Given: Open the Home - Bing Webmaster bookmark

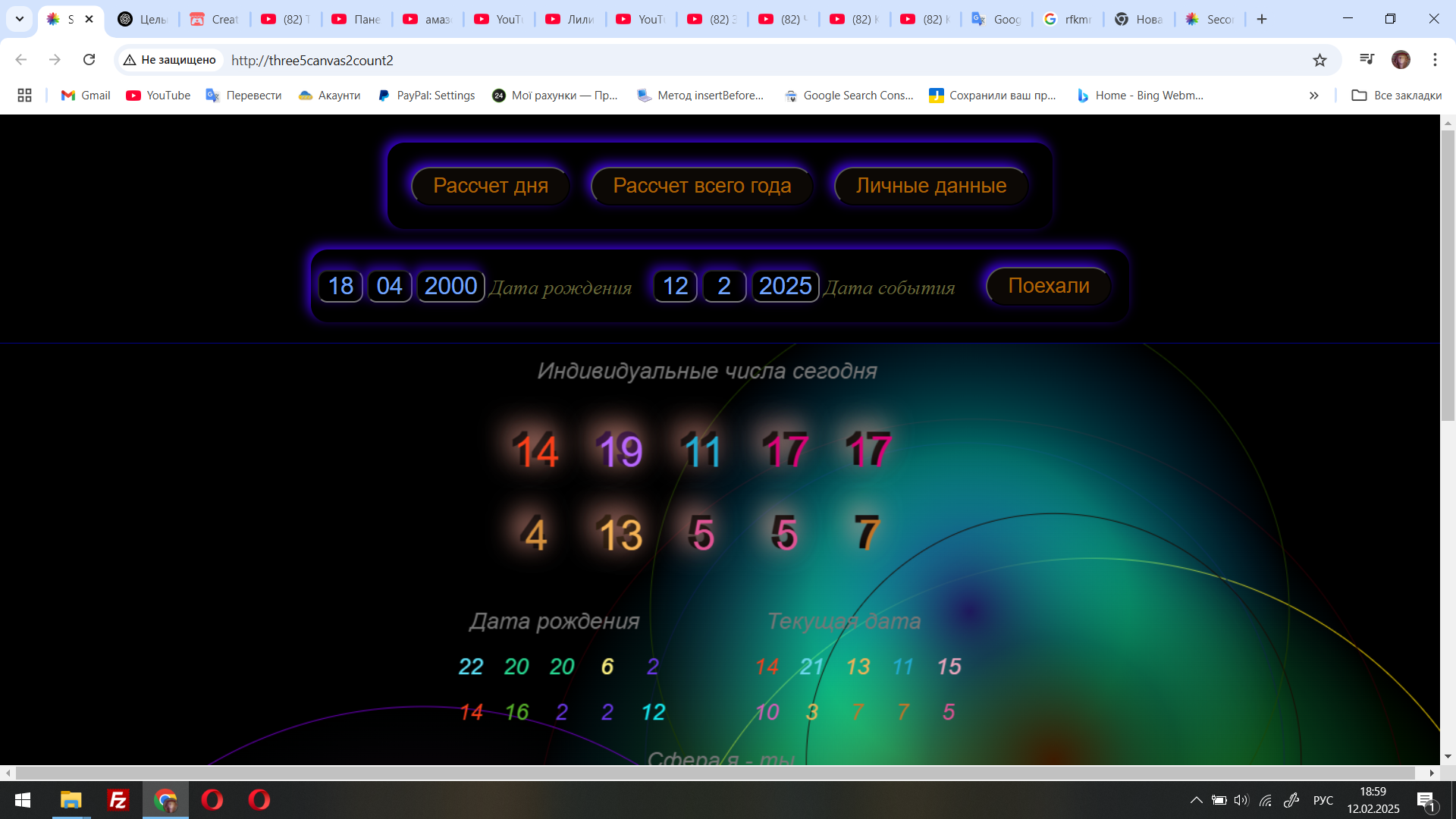Looking at the screenshot, I should pos(1140,95).
